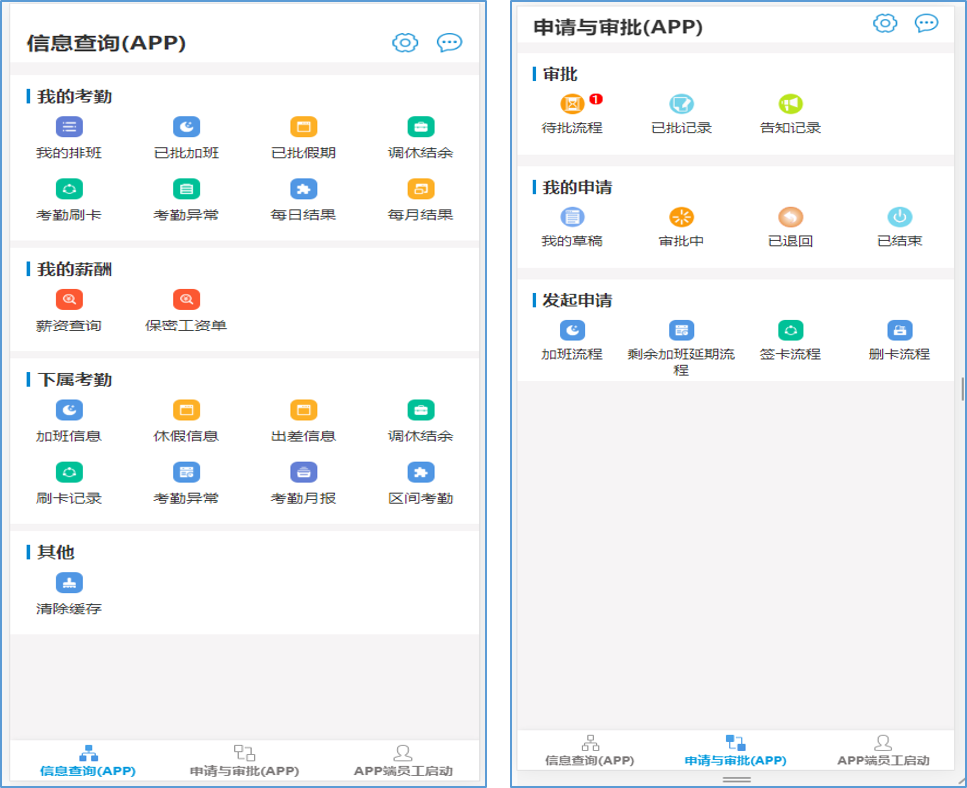
Task: Open 我的草稿 drafts icon
Action: pos(572,217)
